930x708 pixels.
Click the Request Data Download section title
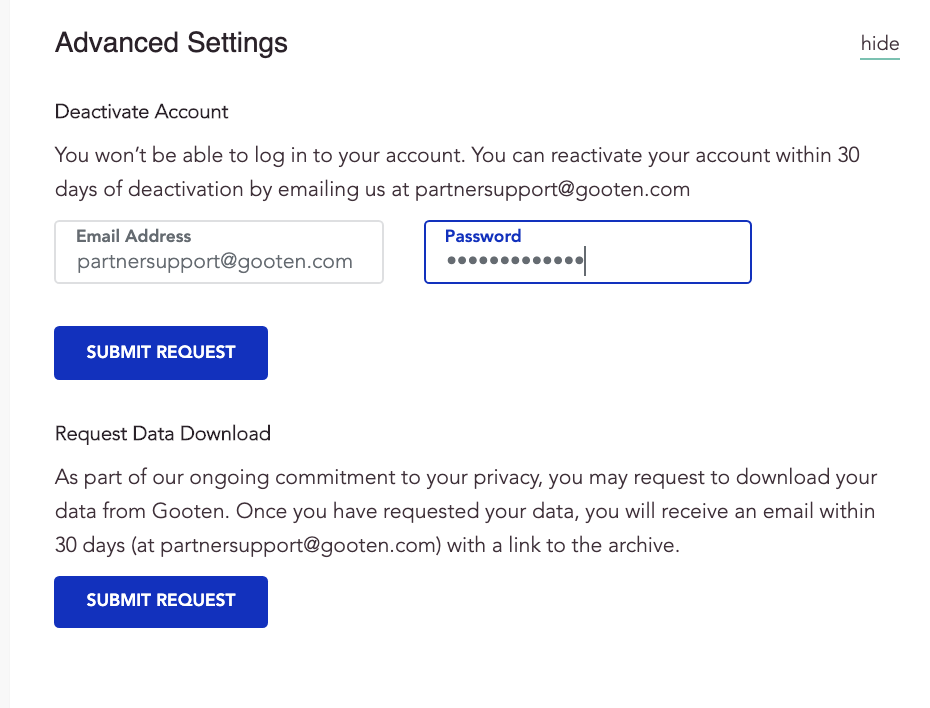click(x=163, y=434)
